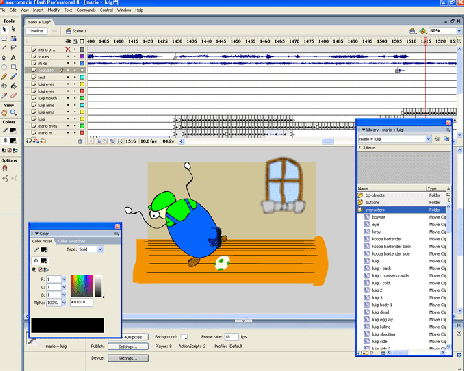Select the Free Transform tool

(4, 39)
